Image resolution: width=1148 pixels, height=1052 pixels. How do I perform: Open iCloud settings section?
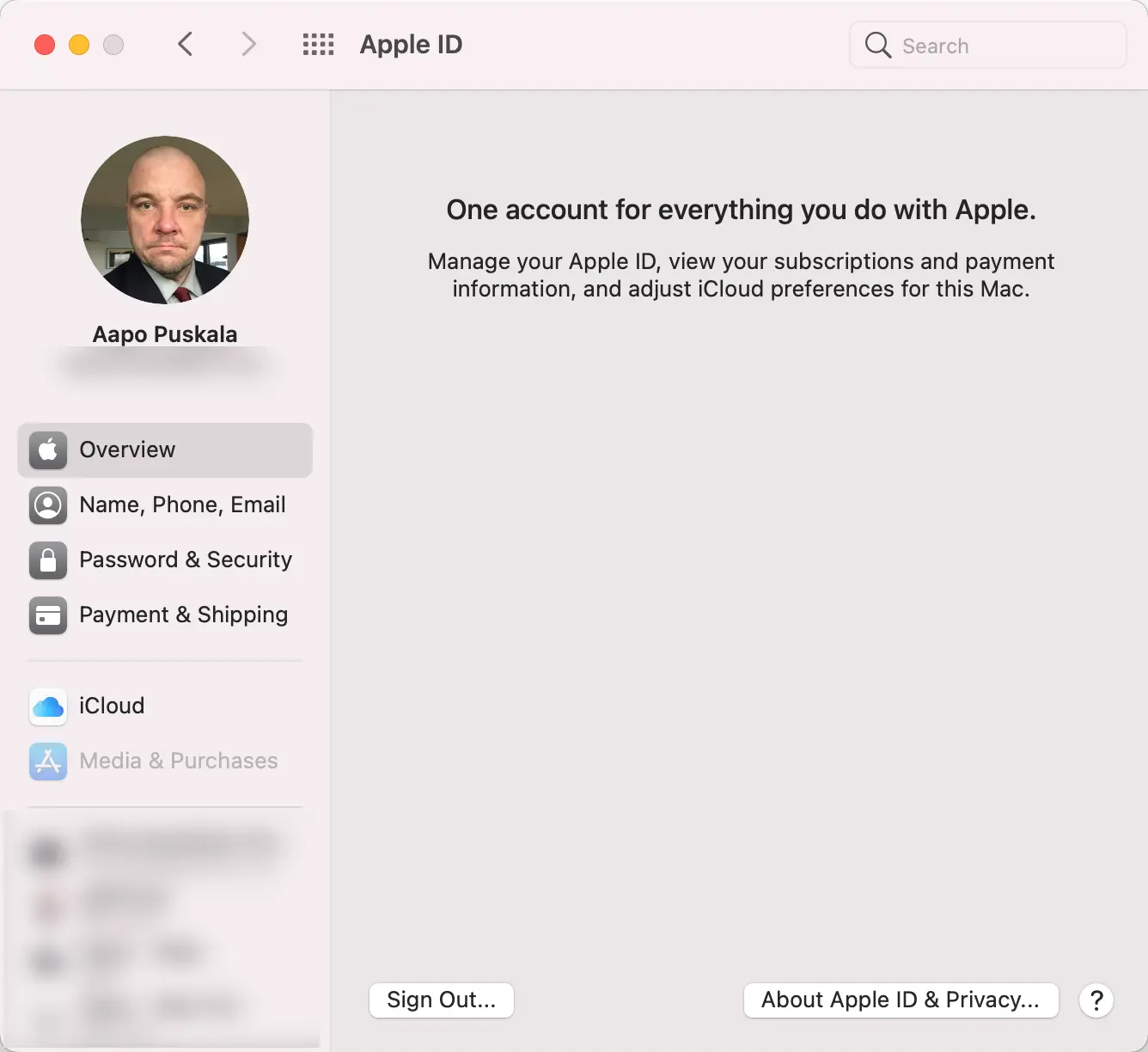tap(165, 706)
